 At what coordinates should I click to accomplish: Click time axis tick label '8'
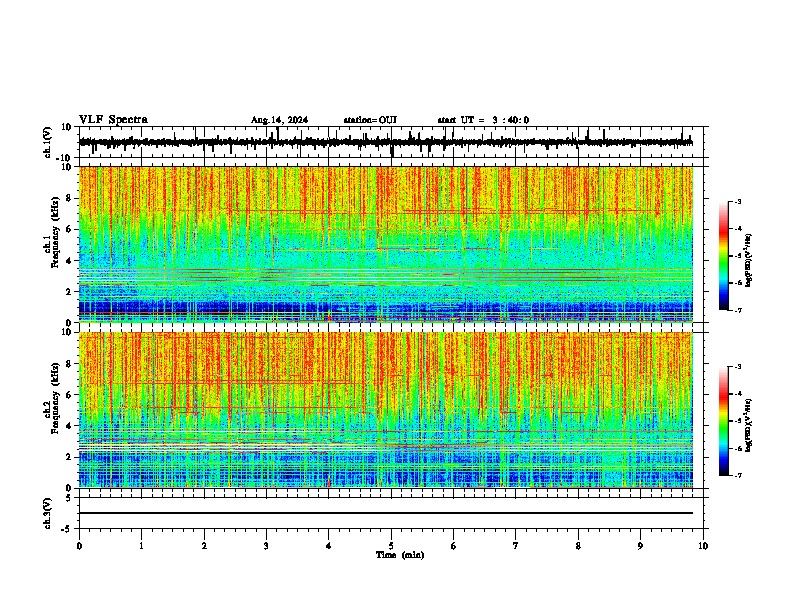pos(578,546)
